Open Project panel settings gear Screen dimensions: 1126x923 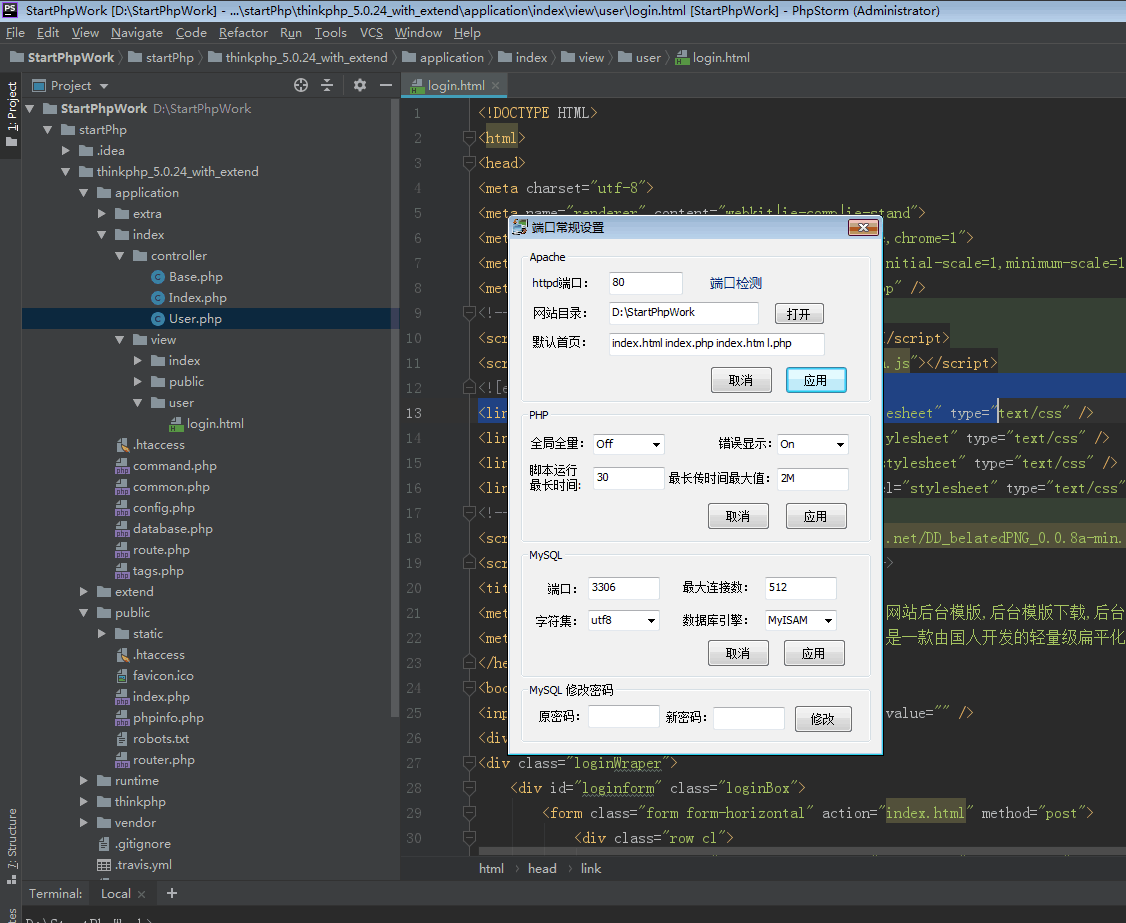[x=360, y=86]
